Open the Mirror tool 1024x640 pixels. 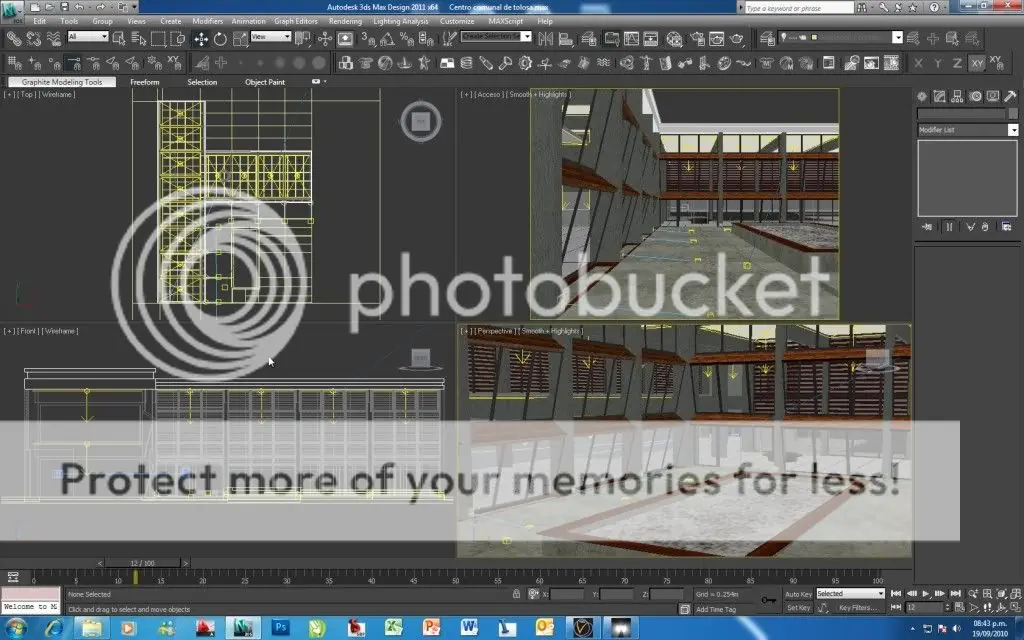544,38
